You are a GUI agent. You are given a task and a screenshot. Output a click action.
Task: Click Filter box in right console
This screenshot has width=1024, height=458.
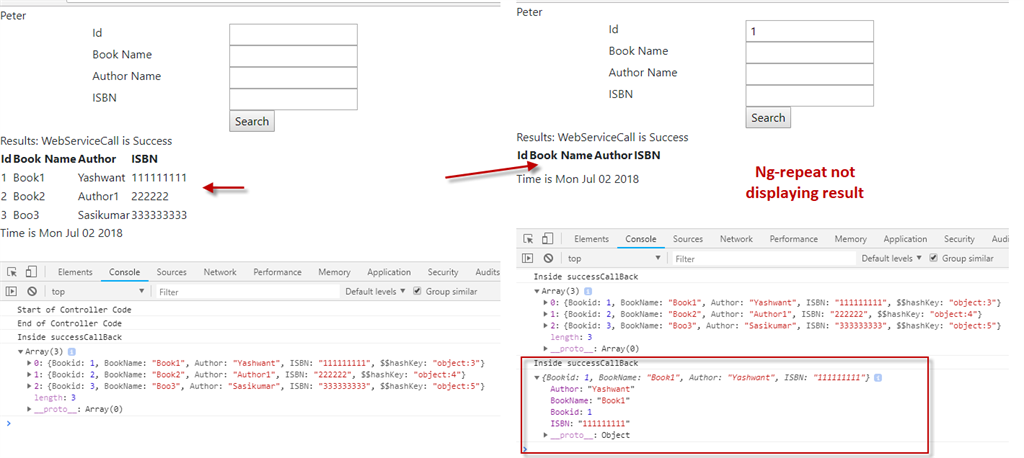click(x=763, y=259)
